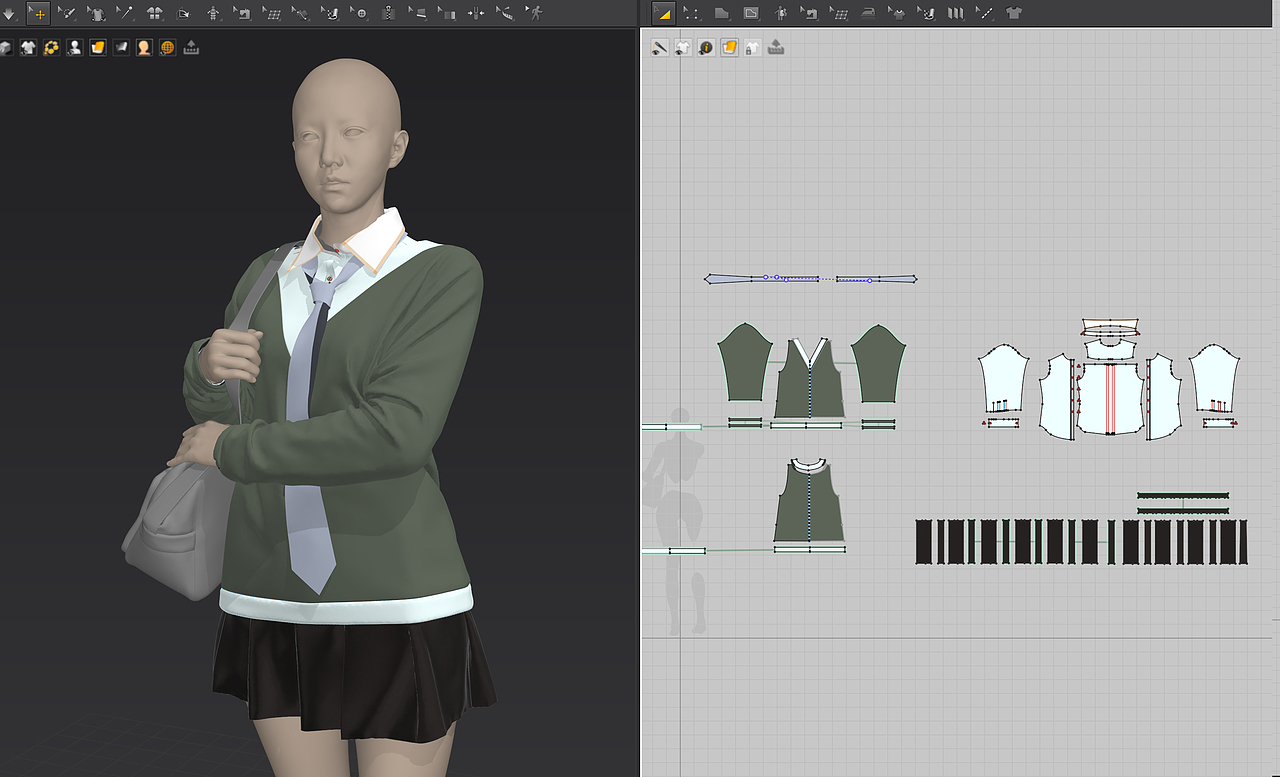The image size is (1280, 777).
Task: Toggle the yellow circles display icon in 3D view
Action: click(51, 47)
